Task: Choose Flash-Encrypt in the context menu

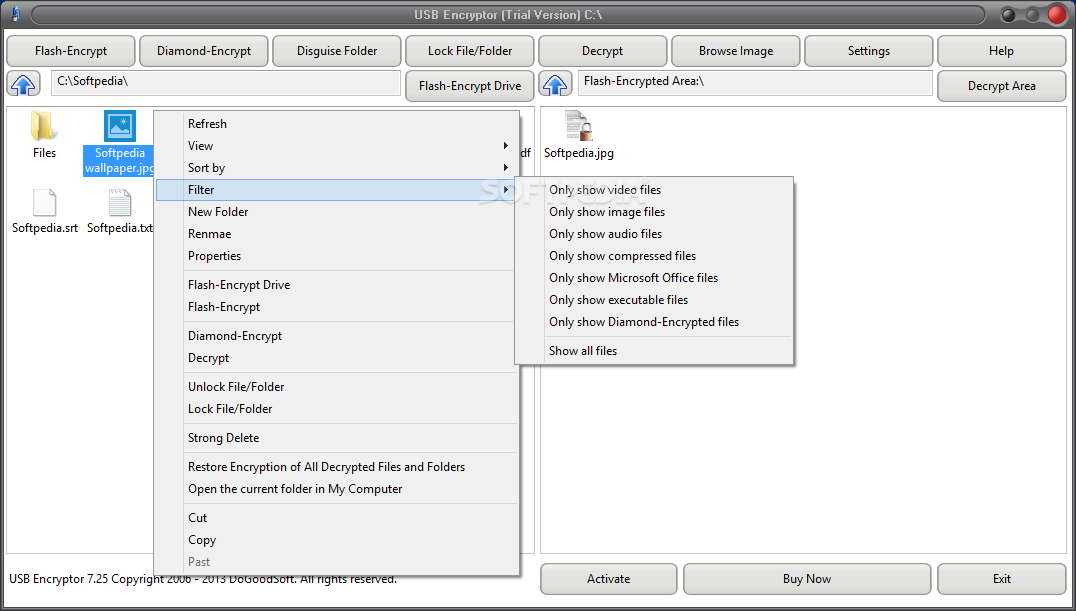Action: pyautogui.click(x=336, y=306)
